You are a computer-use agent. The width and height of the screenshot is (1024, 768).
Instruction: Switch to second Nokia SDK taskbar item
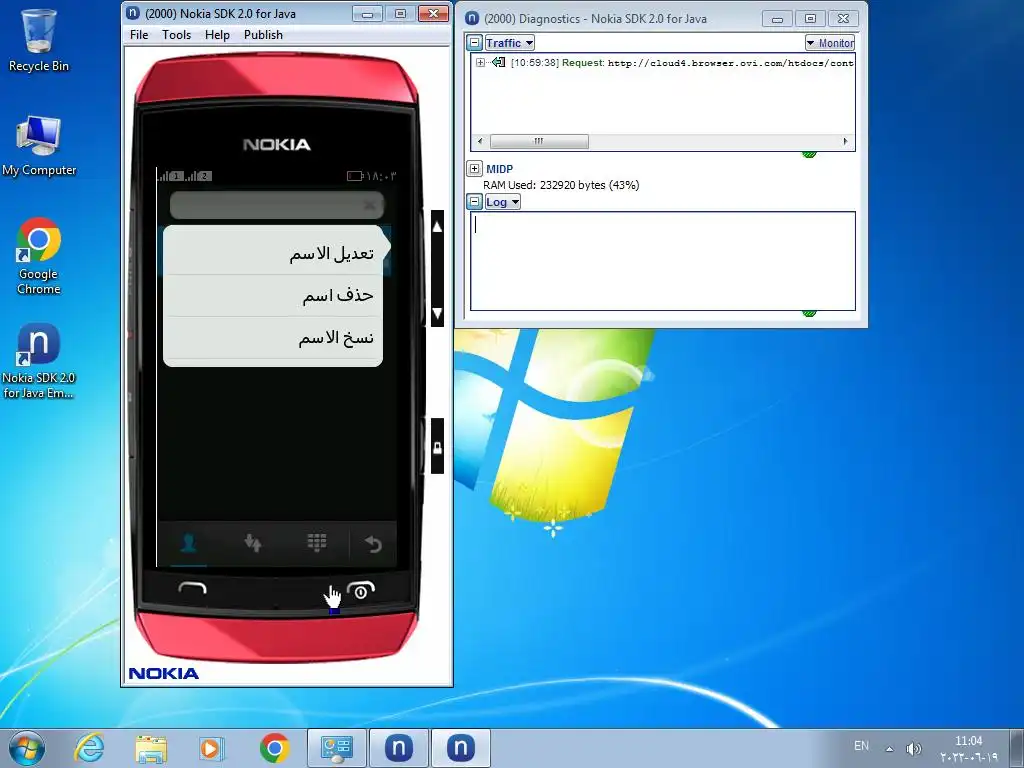460,748
